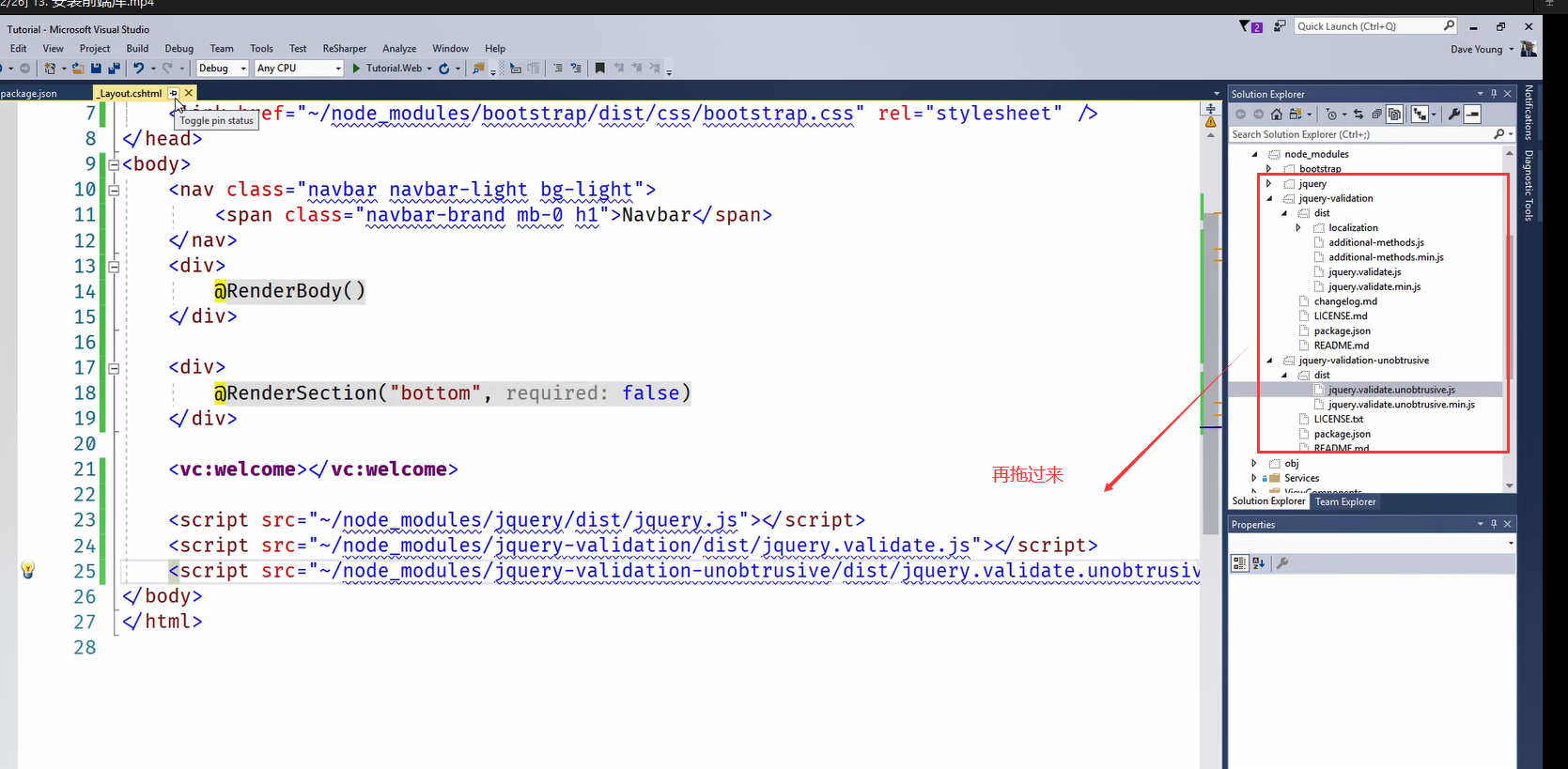Click the split editor icon above scrollbar
Screen dimensions: 1568x769
pyautogui.click(x=1211, y=109)
